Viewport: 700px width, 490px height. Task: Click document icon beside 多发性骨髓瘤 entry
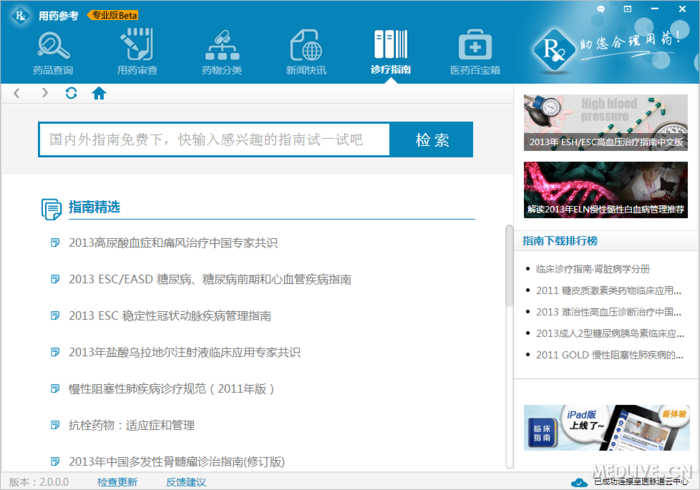click(x=55, y=461)
